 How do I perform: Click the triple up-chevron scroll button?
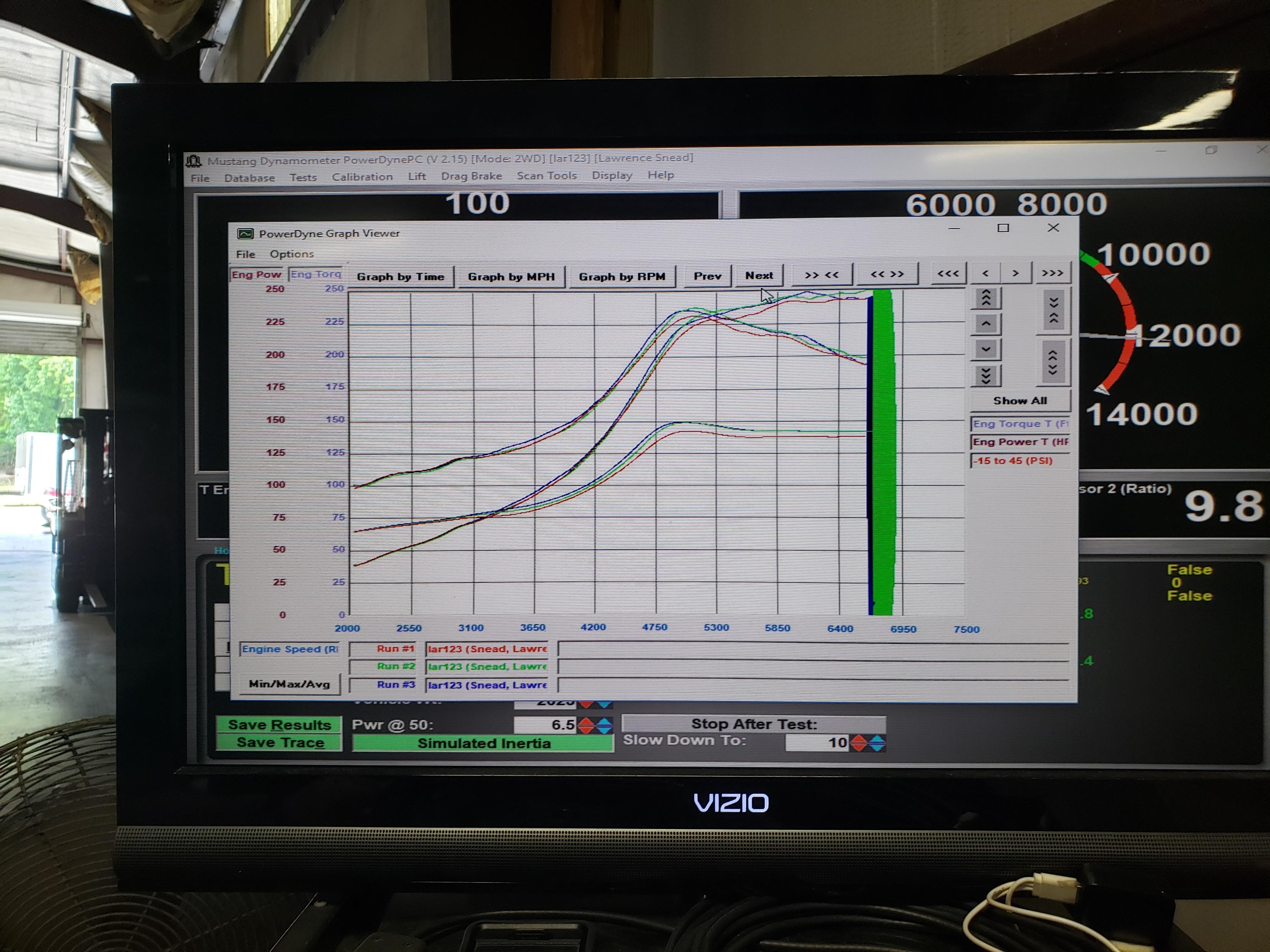pyautogui.click(x=986, y=298)
